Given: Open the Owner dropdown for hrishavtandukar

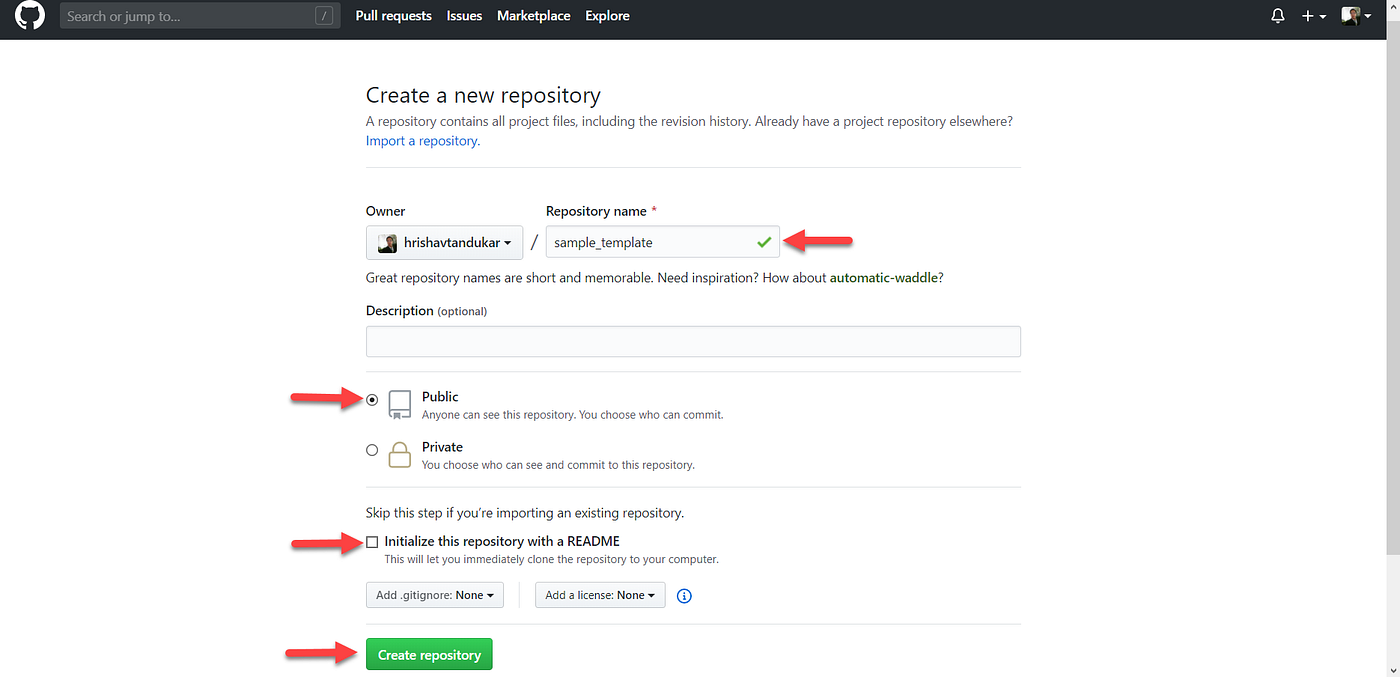Looking at the screenshot, I should point(444,241).
